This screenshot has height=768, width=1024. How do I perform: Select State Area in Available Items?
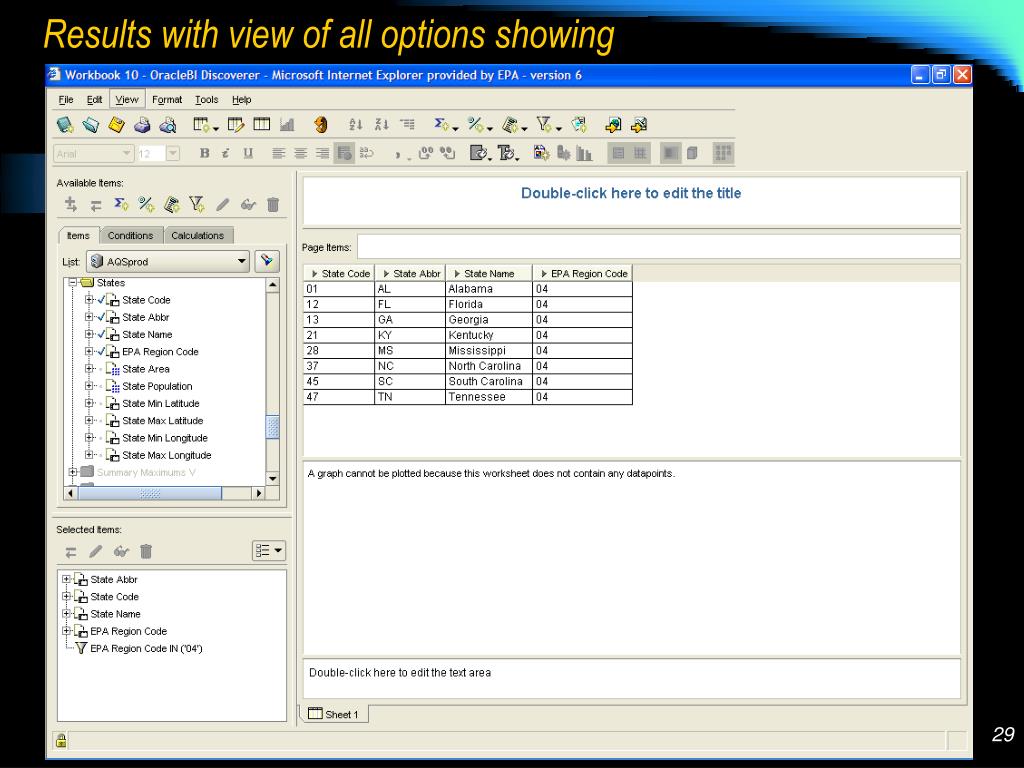pos(145,369)
